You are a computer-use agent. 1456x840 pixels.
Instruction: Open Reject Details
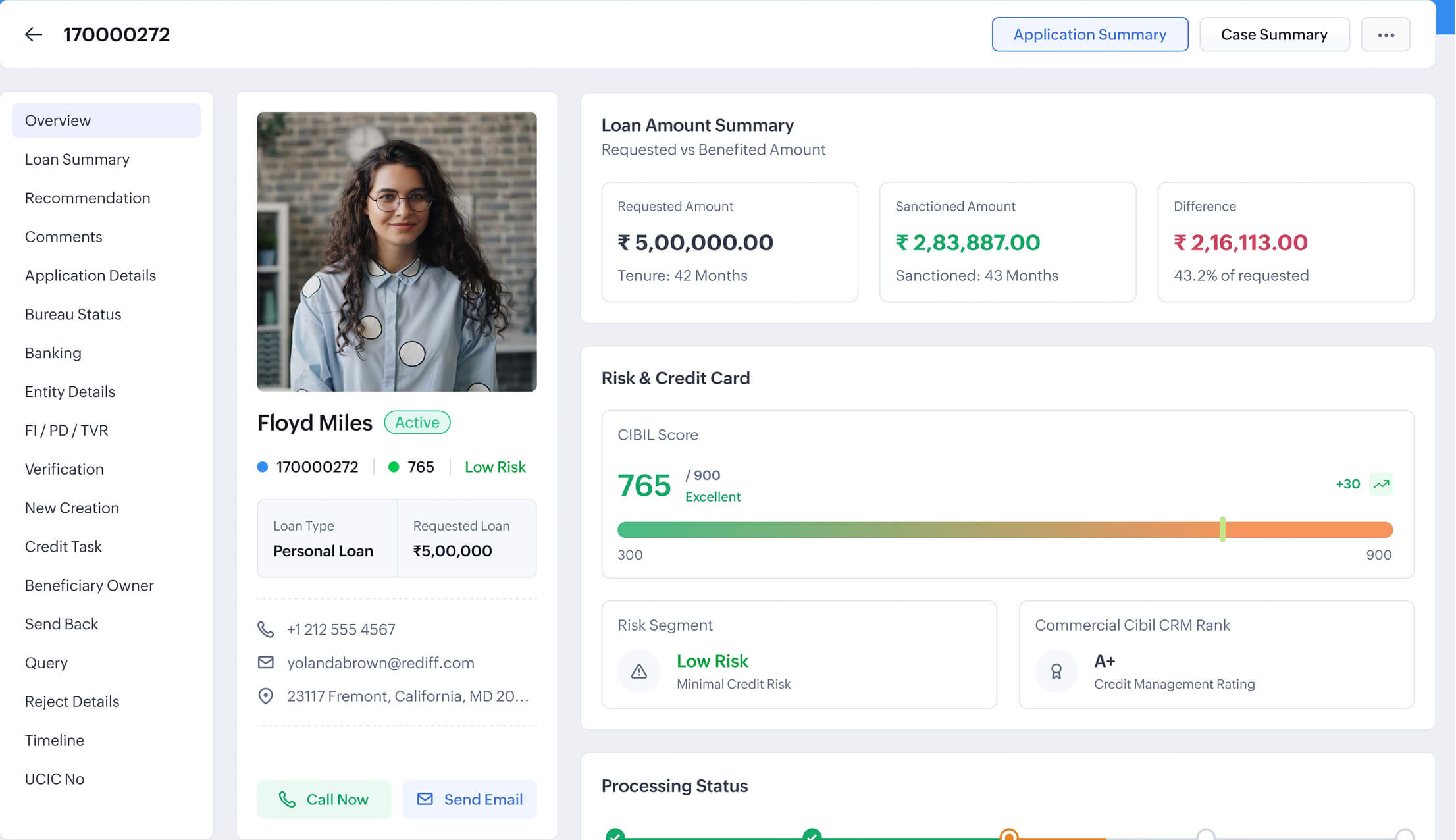click(107, 702)
